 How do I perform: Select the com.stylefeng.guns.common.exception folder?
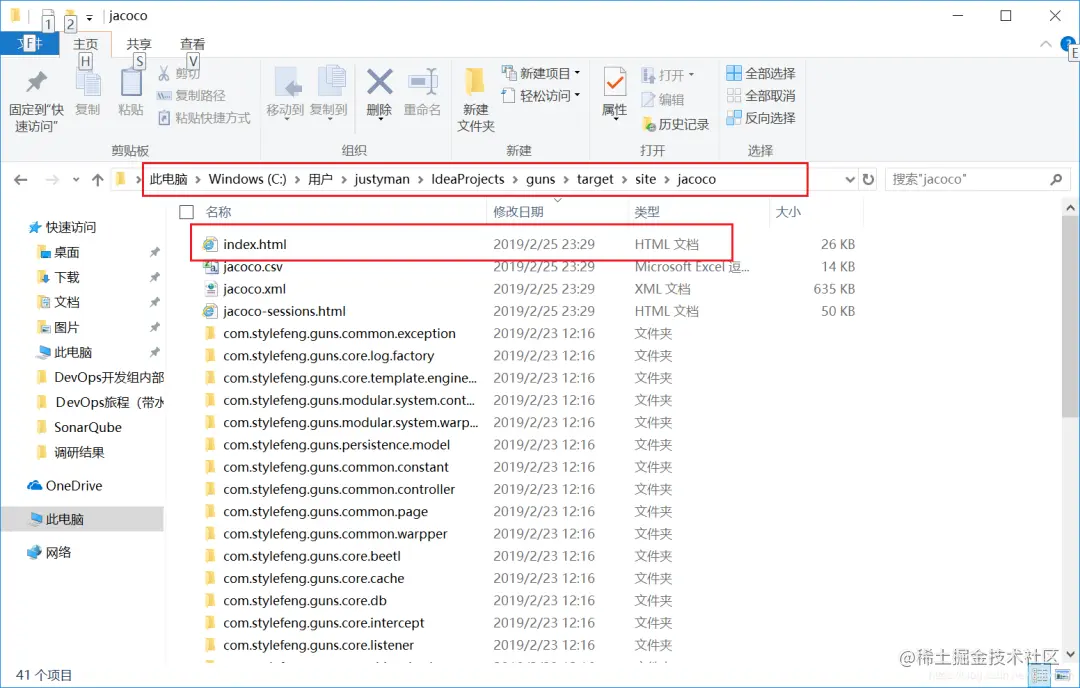[340, 333]
